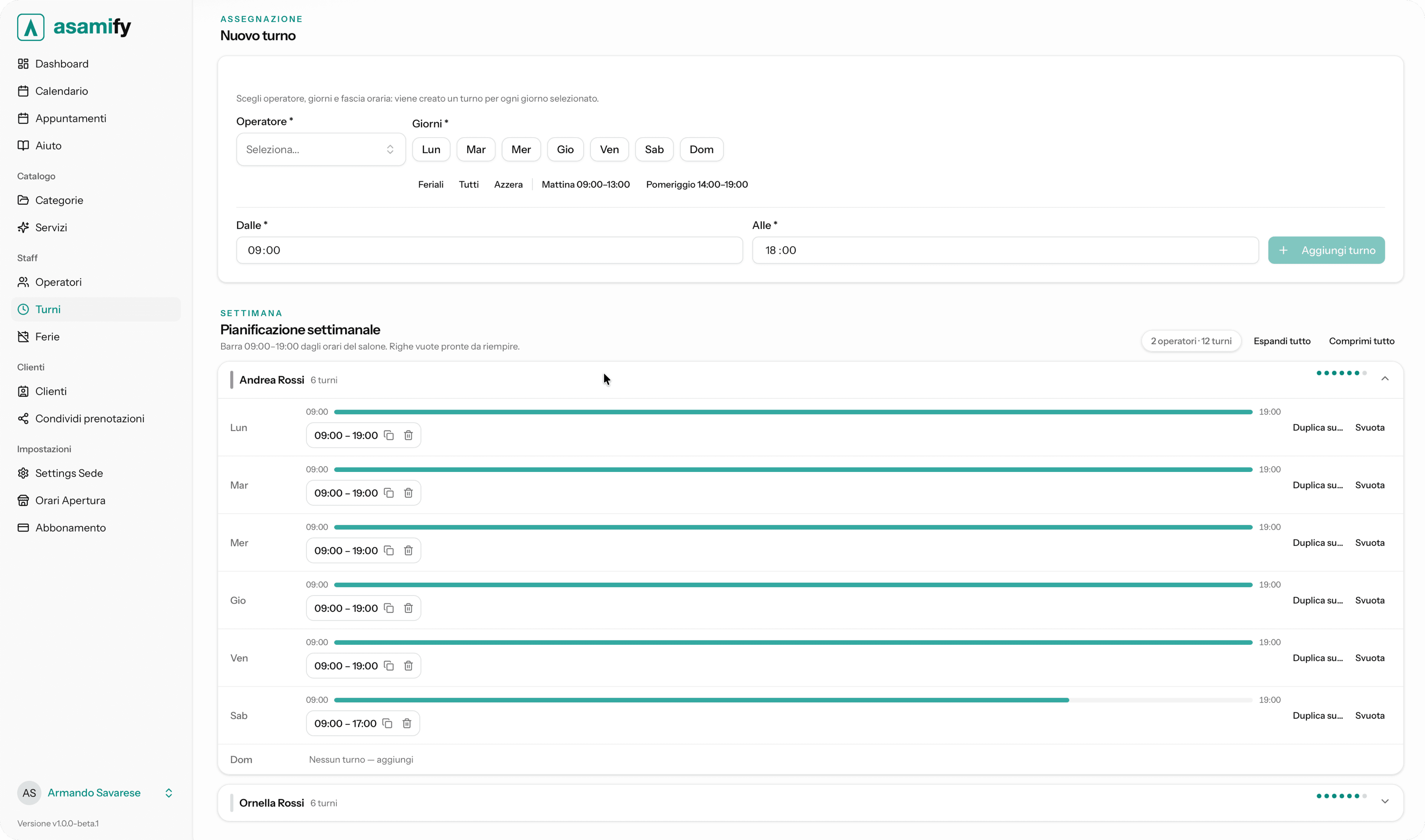Open the Aiuto help page
The image size is (1425, 840).
[96, 145]
